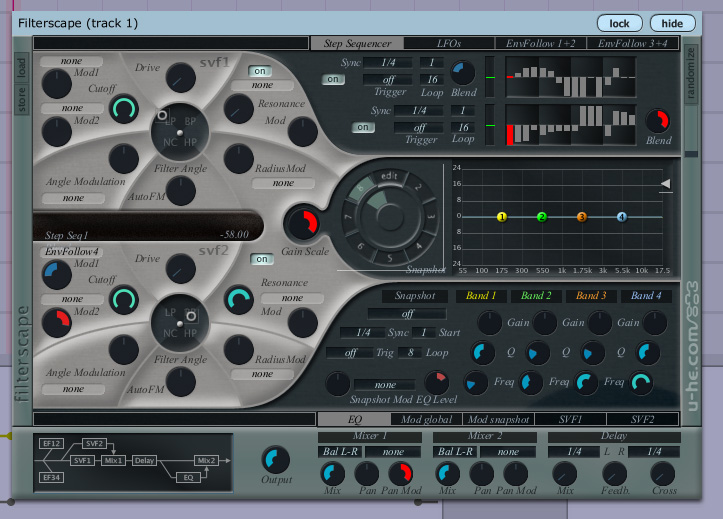
Task: Adjust Mixer 1 Mix knob
Action: click(x=332, y=474)
